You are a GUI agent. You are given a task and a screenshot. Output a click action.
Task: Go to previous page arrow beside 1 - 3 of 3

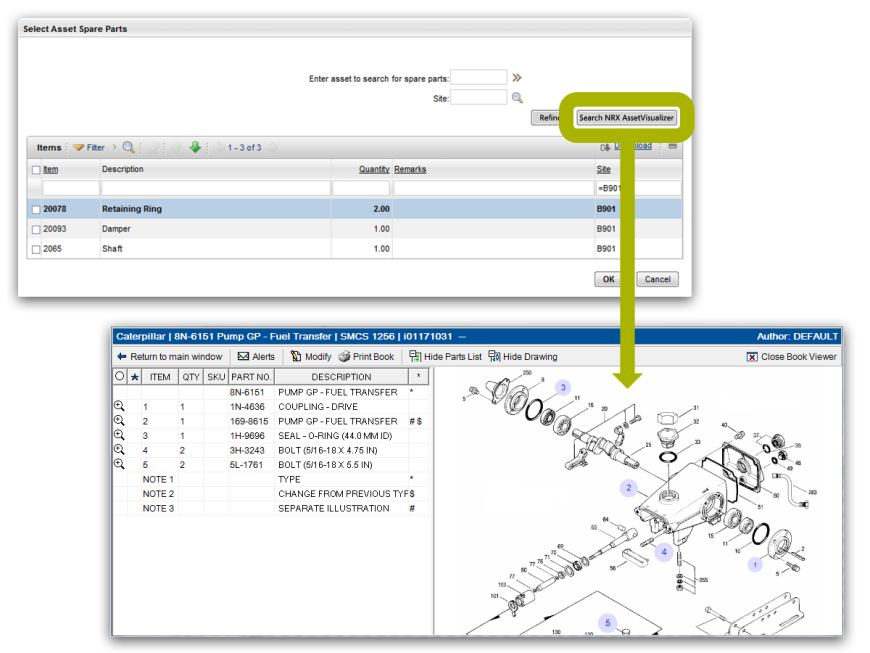point(220,148)
